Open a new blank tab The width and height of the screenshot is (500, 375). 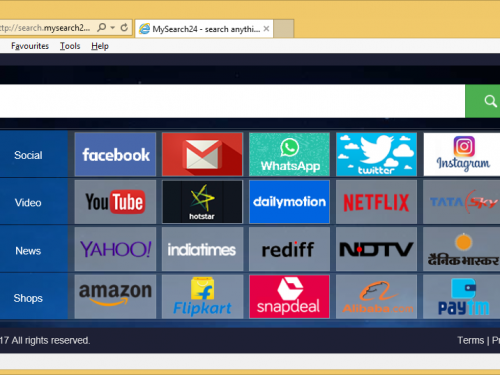(x=284, y=29)
